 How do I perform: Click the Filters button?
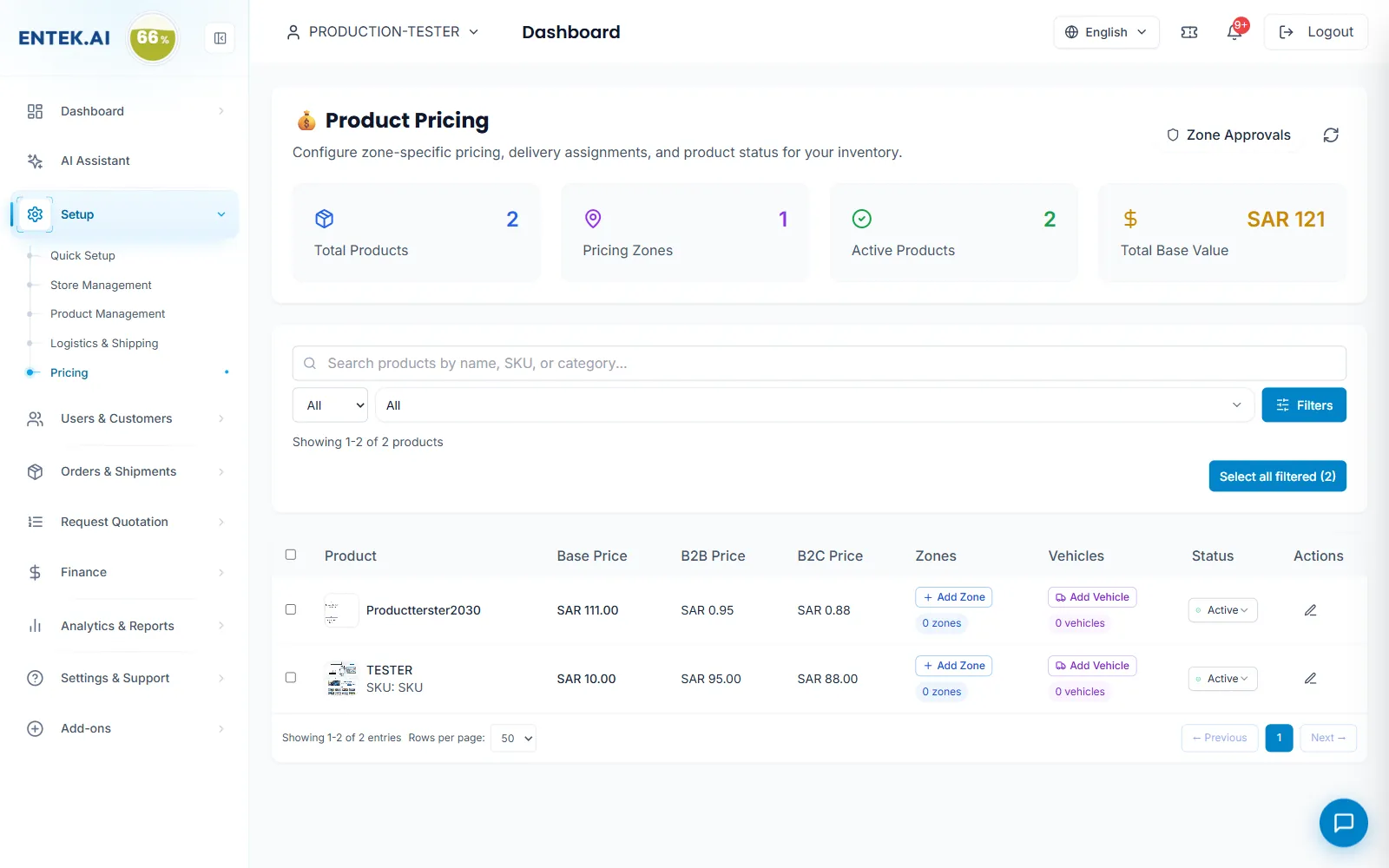click(x=1304, y=405)
